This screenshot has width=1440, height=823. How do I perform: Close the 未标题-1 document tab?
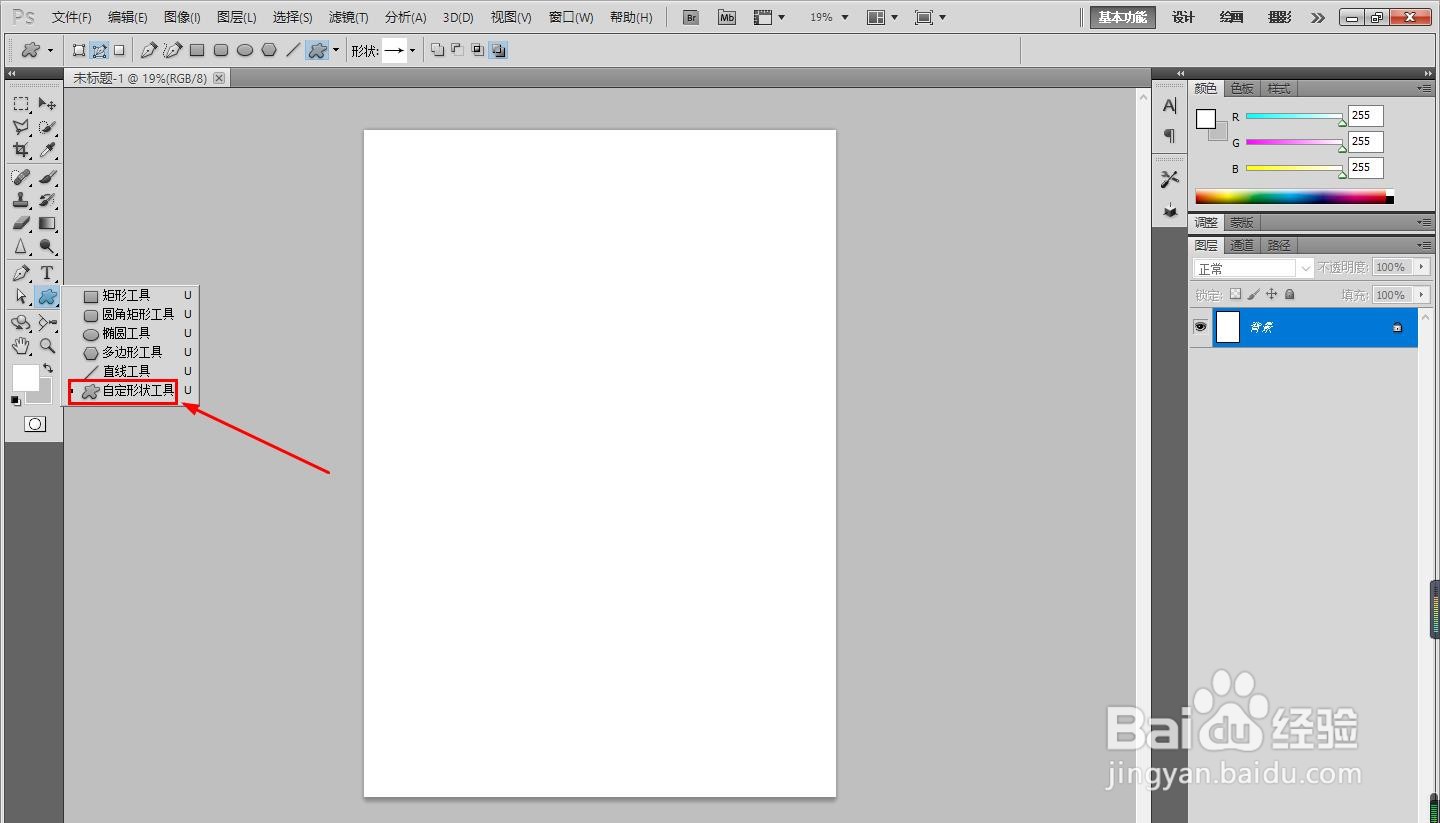coord(219,77)
